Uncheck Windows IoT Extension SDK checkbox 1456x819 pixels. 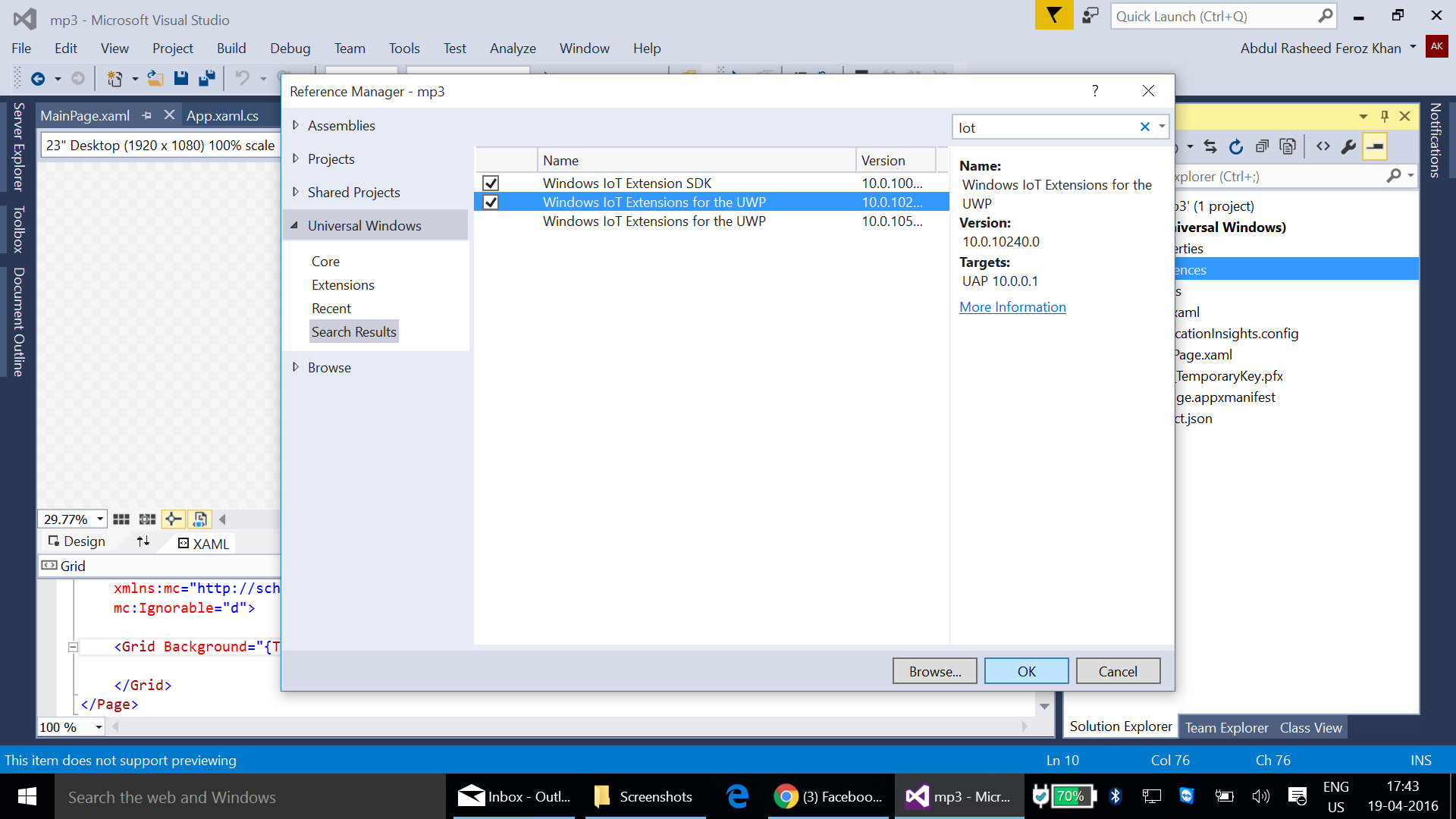[x=491, y=183]
